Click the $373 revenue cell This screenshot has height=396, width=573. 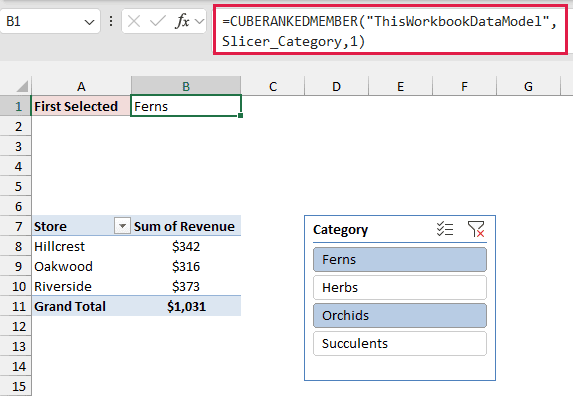[186, 286]
